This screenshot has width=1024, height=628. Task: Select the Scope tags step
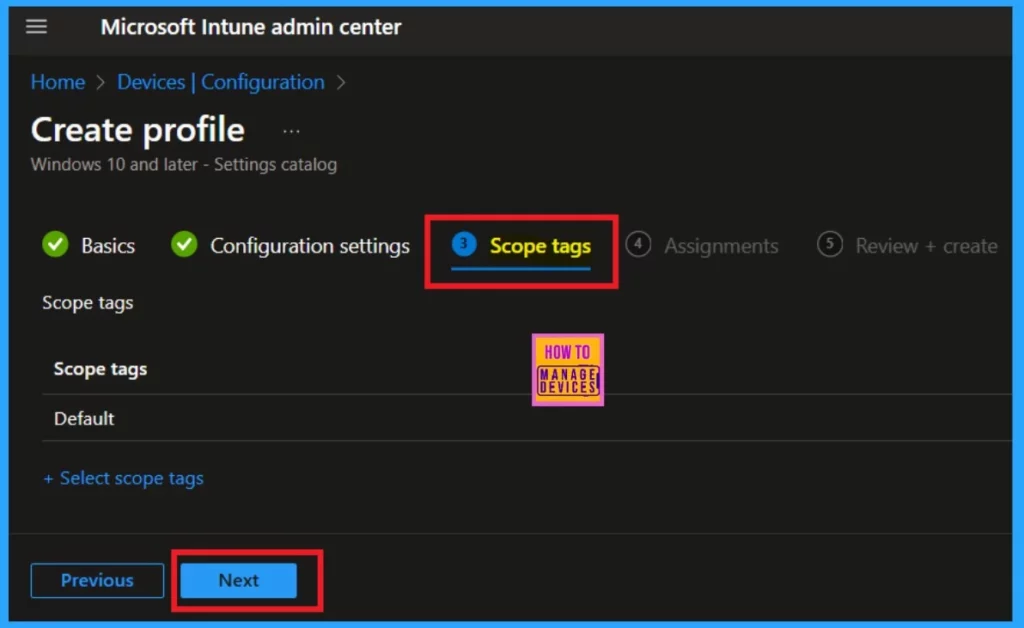click(x=540, y=246)
